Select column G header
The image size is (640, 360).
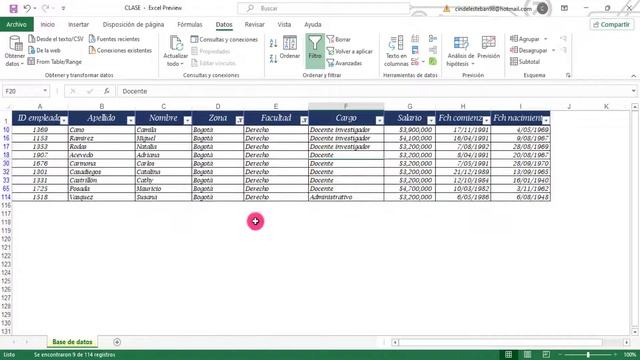click(410, 106)
